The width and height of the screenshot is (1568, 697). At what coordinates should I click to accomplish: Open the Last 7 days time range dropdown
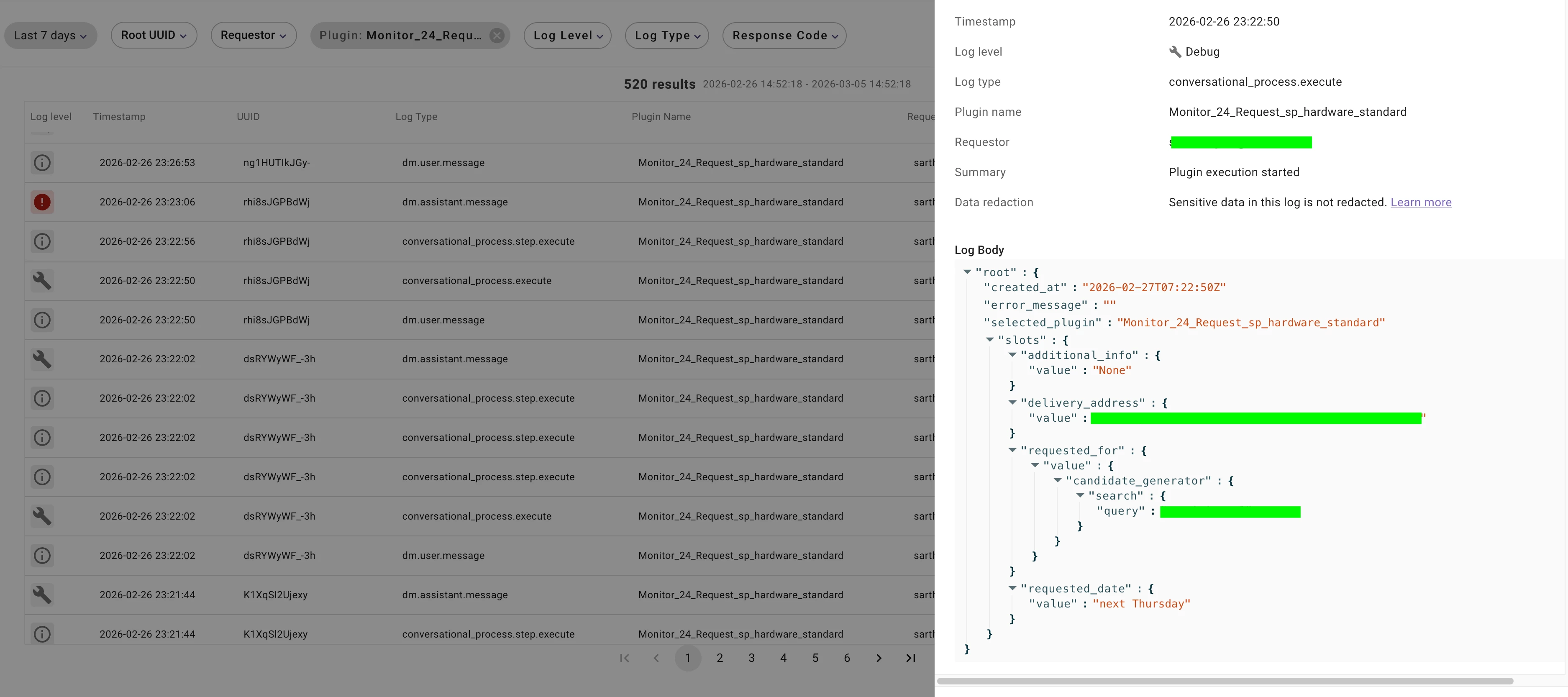point(51,35)
